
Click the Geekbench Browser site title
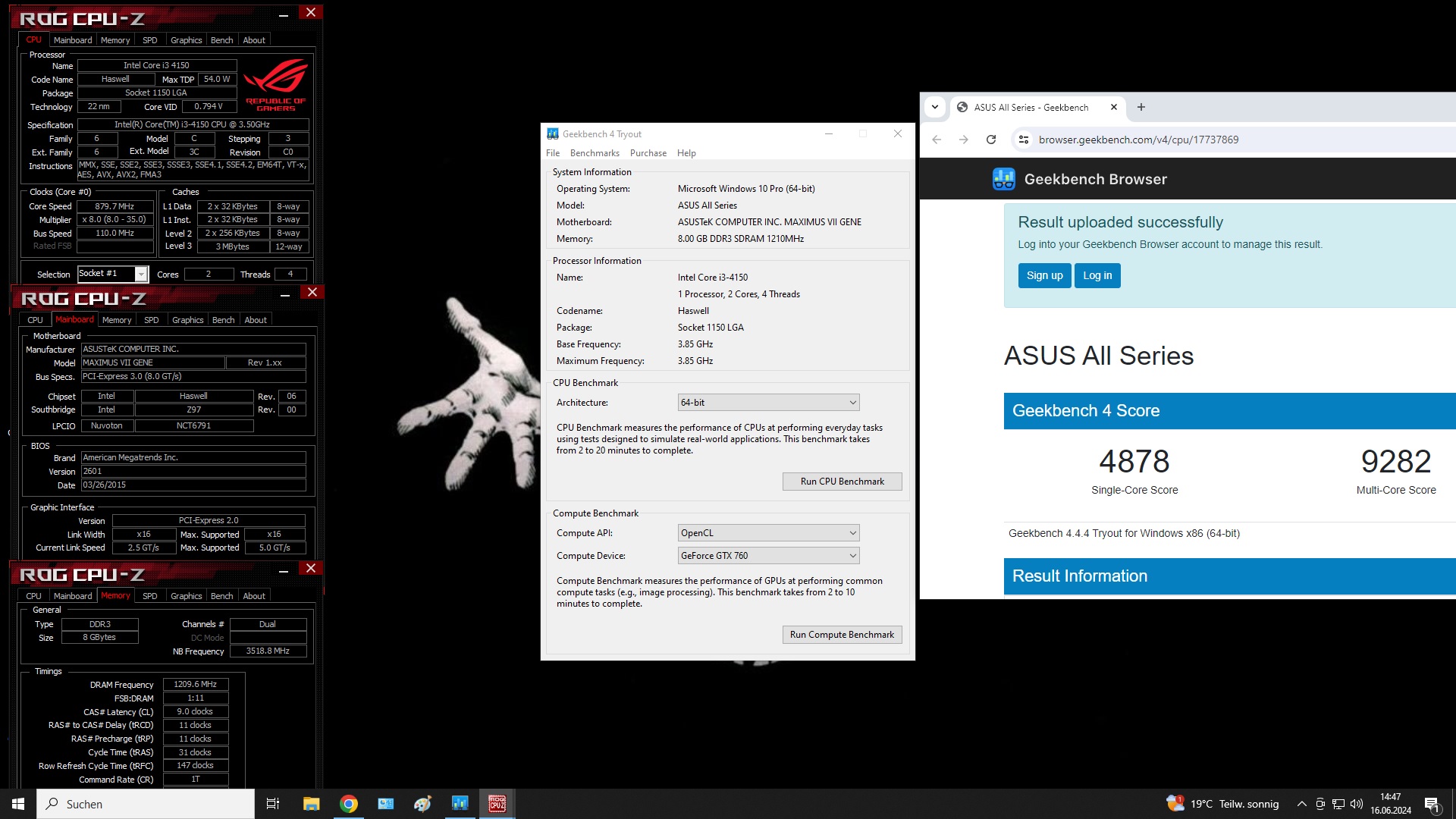tap(1095, 179)
